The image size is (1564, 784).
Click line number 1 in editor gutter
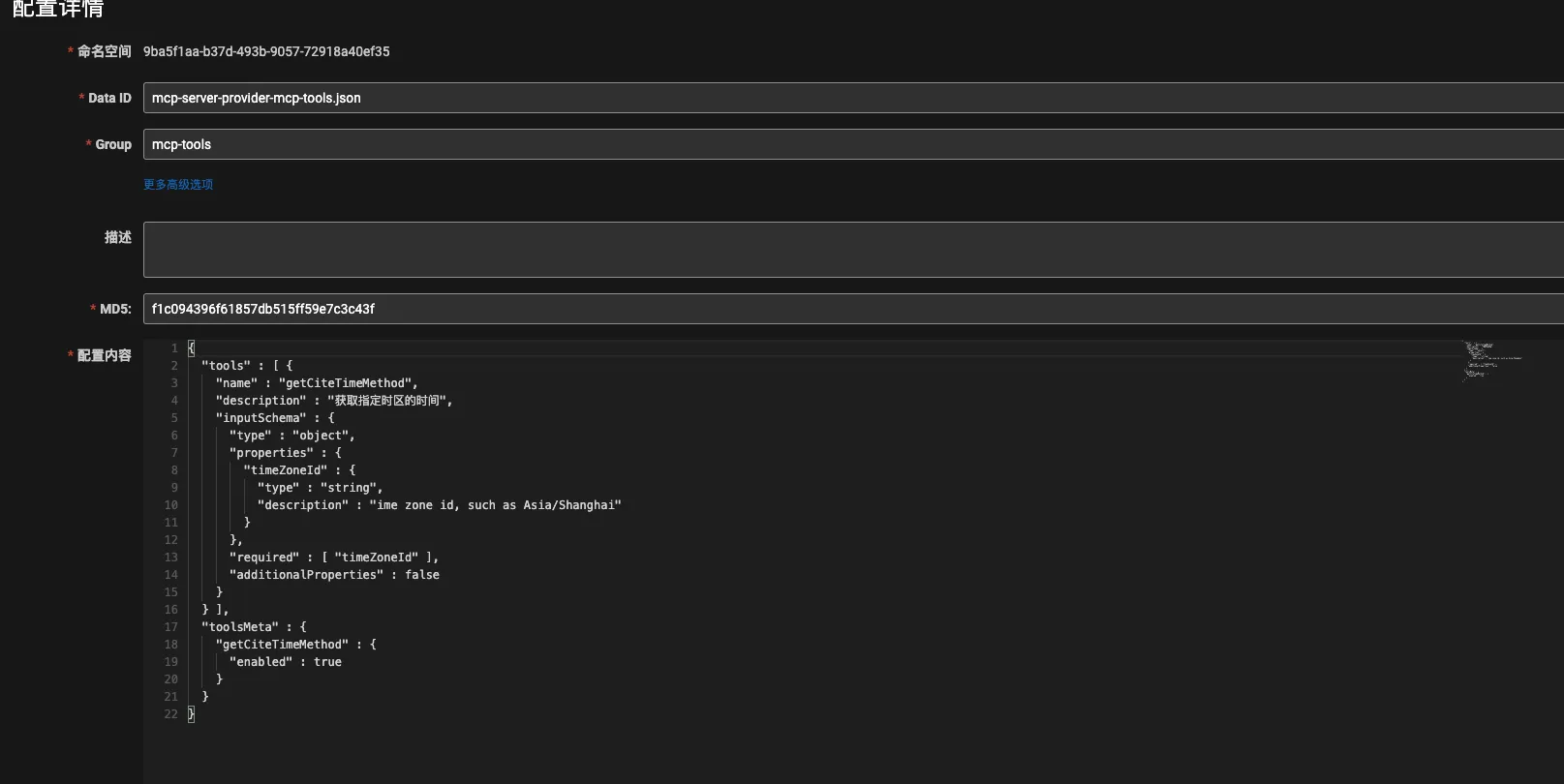(x=174, y=348)
